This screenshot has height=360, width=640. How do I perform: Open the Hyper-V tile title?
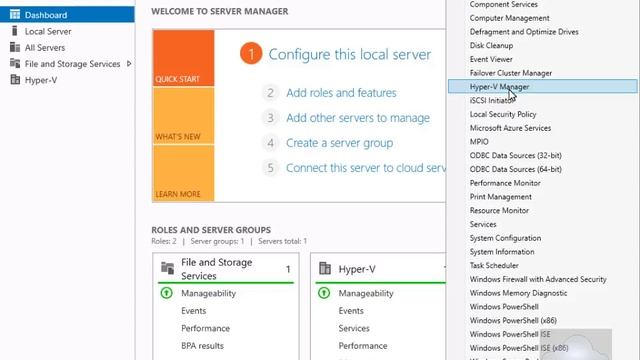tap(357, 269)
